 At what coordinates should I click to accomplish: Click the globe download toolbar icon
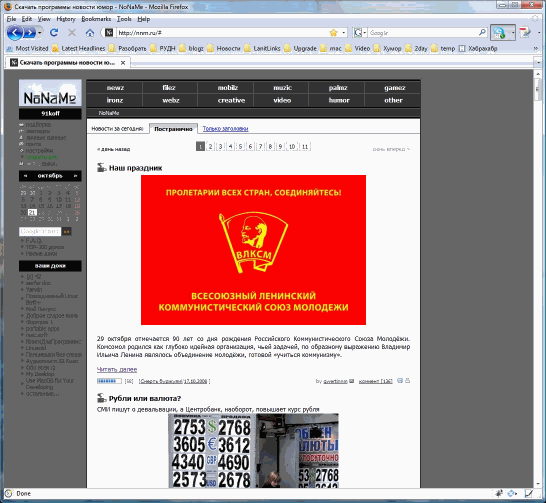[x=499, y=33]
